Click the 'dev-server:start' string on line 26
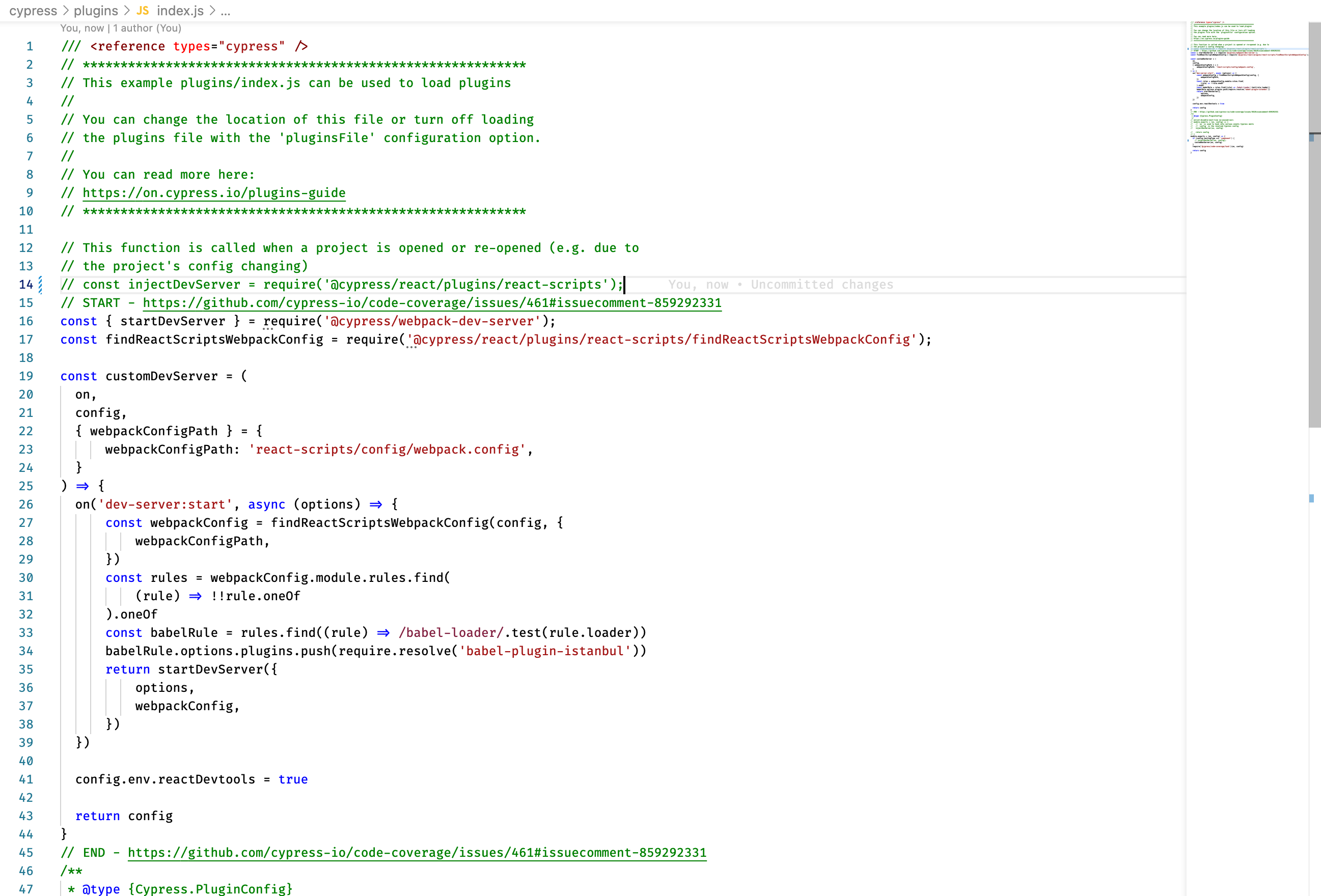This screenshot has width=1321, height=896. pyautogui.click(x=166, y=504)
